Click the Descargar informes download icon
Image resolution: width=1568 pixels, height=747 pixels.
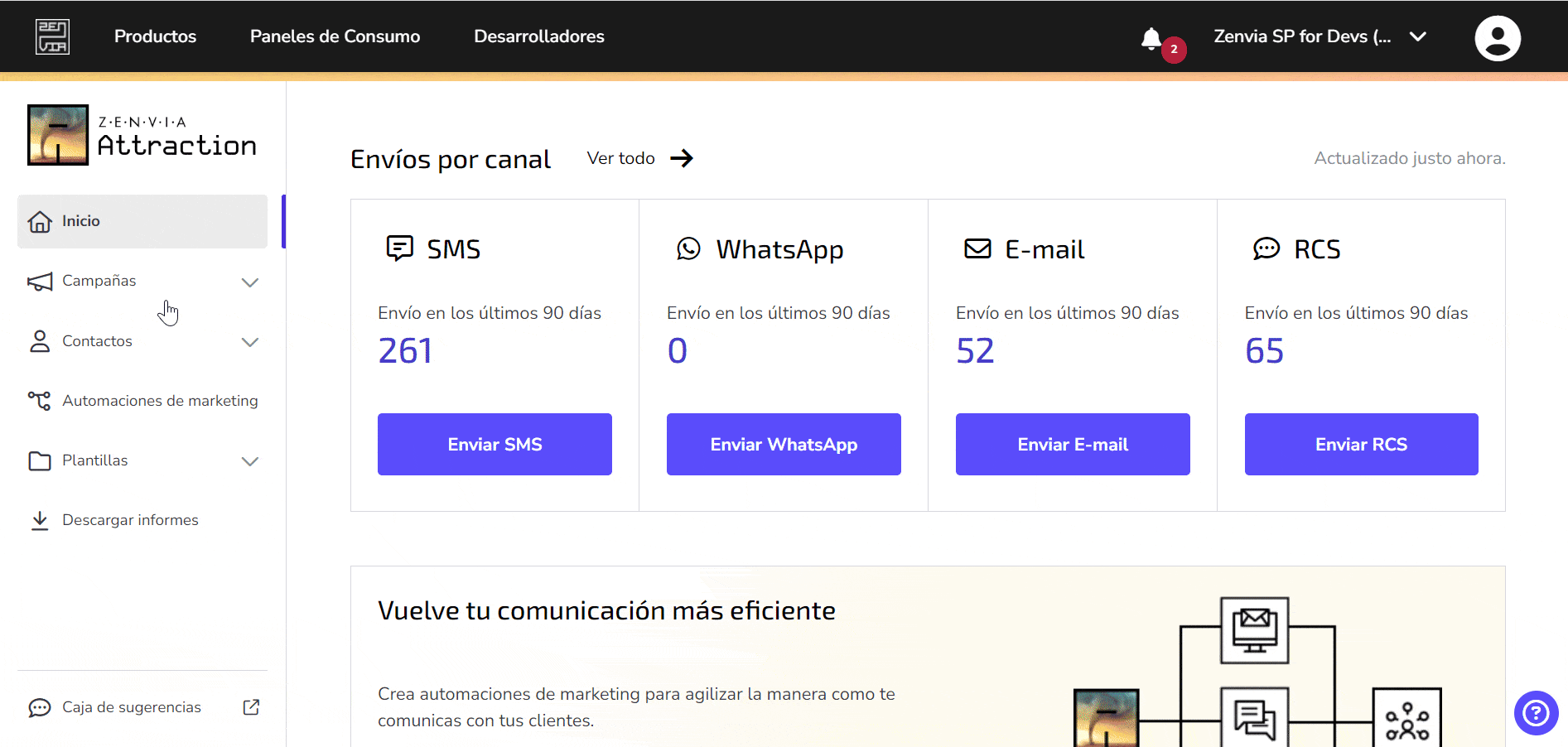click(x=40, y=520)
